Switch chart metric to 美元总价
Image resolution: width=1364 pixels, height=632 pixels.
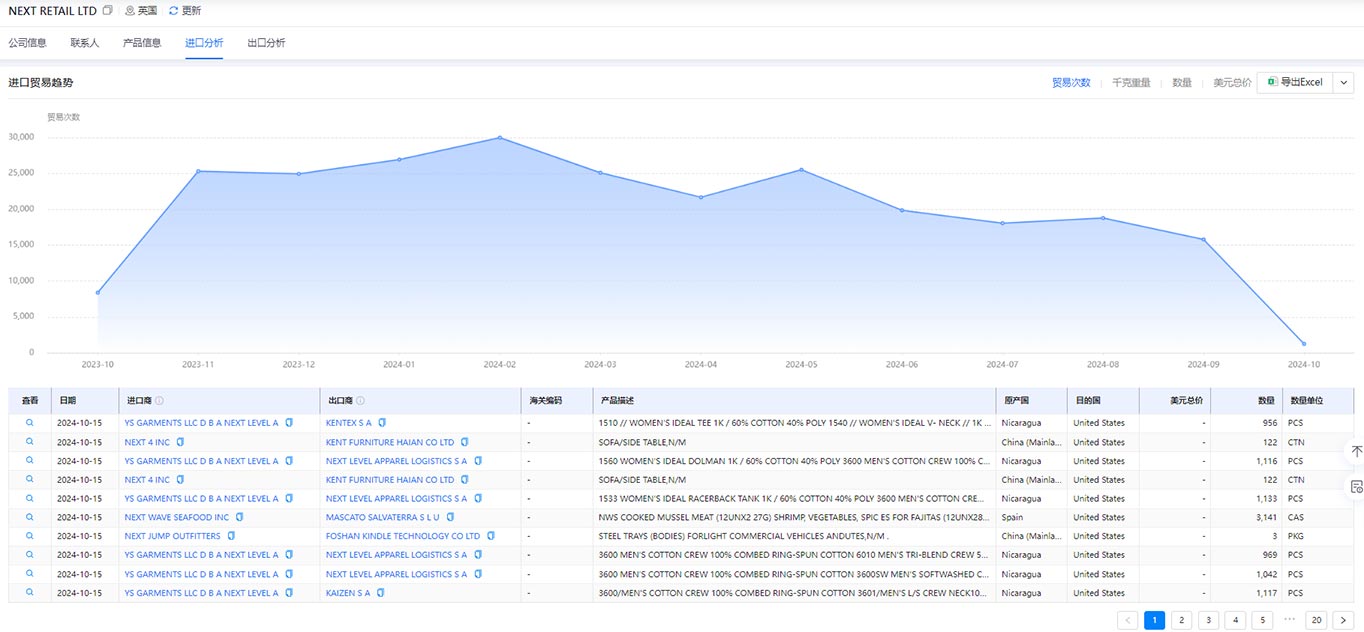point(1232,83)
